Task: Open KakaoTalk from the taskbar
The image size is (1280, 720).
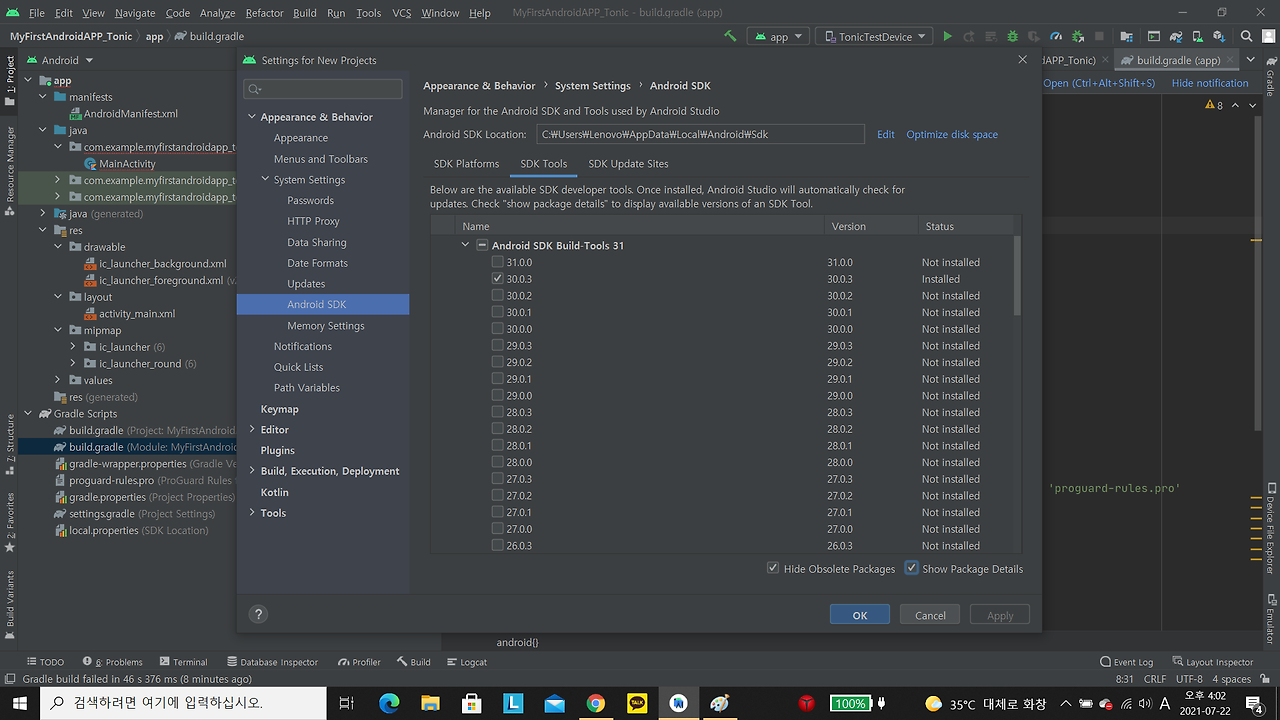Action: point(637,703)
